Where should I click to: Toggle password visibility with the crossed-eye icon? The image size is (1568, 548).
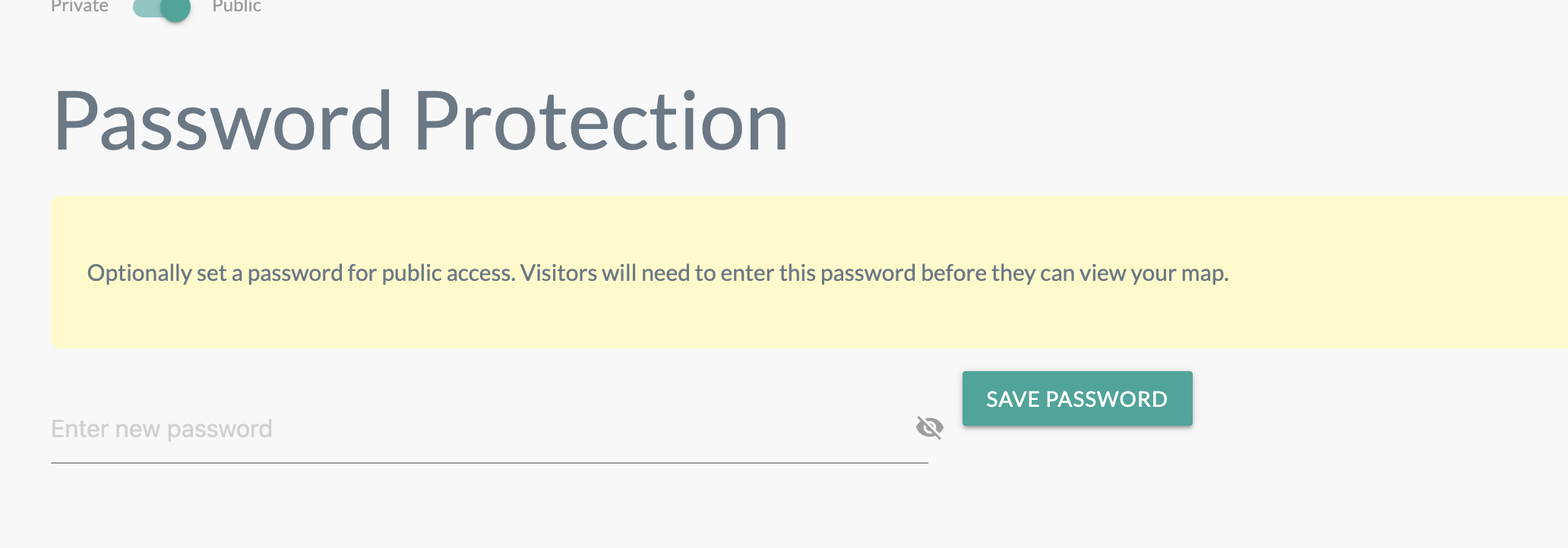(929, 428)
